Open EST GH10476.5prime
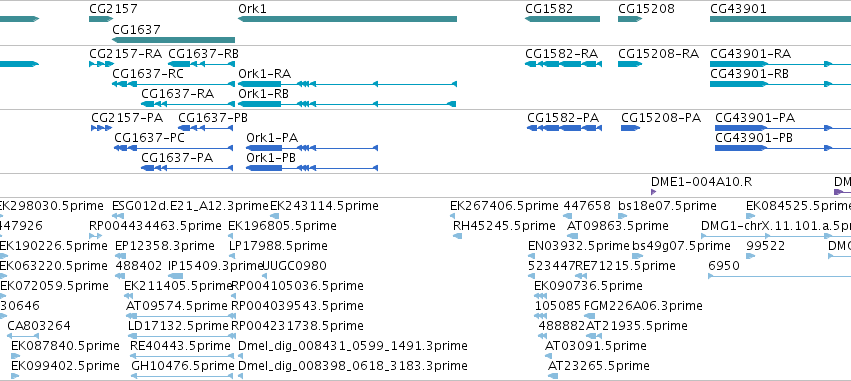Screen dimensions: 851x381 182,366
